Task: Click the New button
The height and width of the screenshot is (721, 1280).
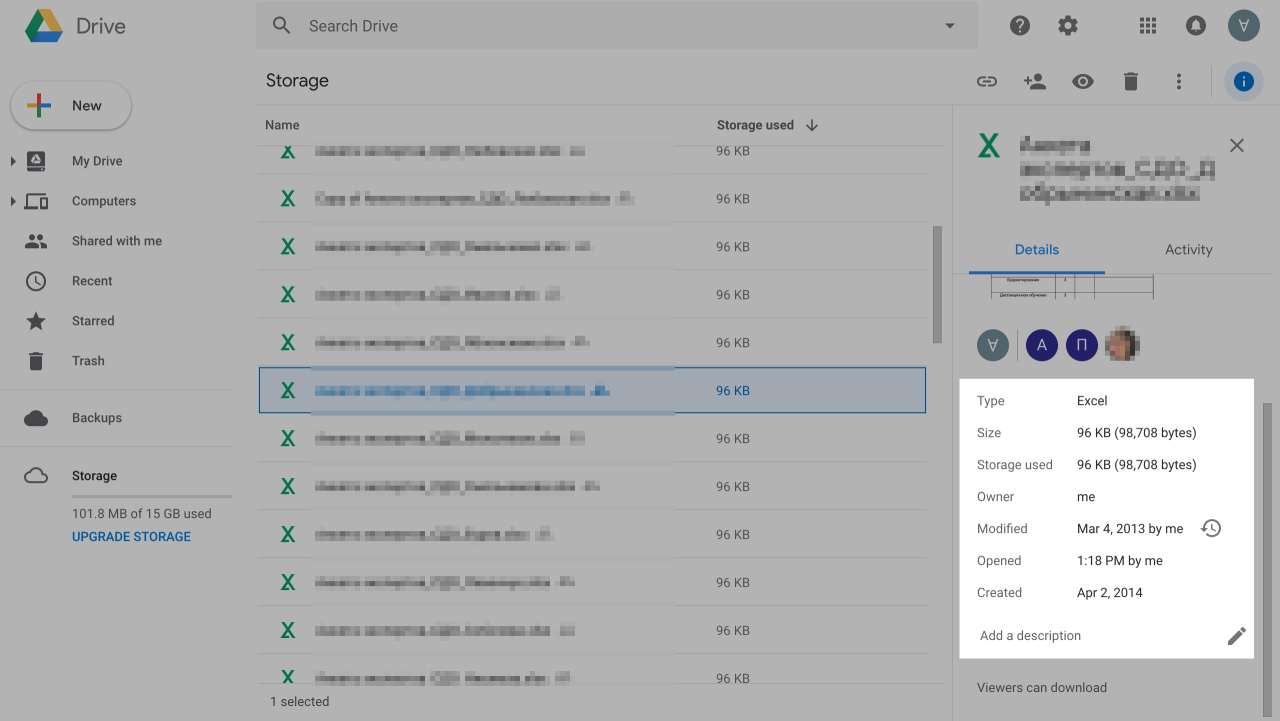Action: (71, 106)
